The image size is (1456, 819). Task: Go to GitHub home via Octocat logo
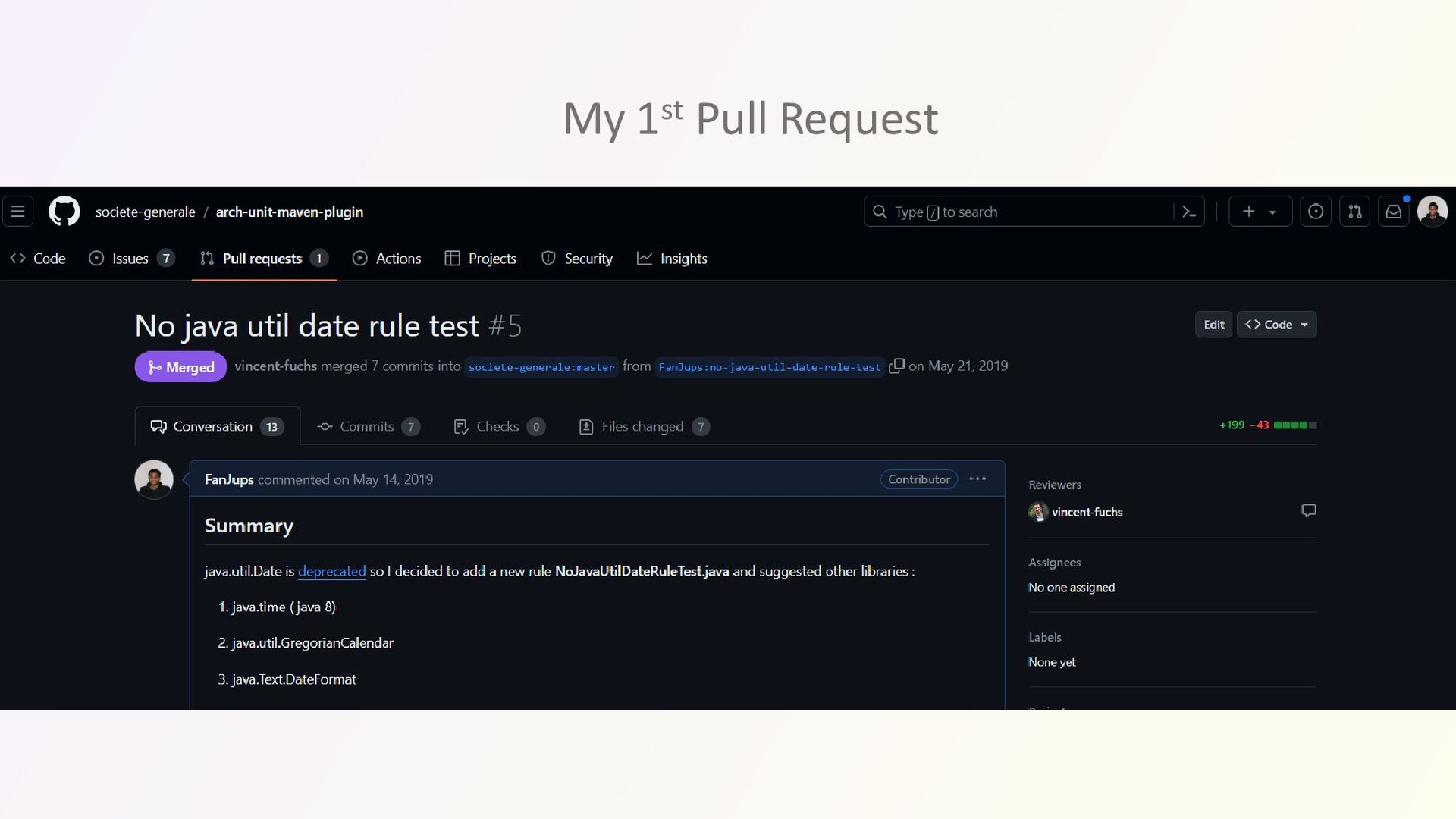64,212
